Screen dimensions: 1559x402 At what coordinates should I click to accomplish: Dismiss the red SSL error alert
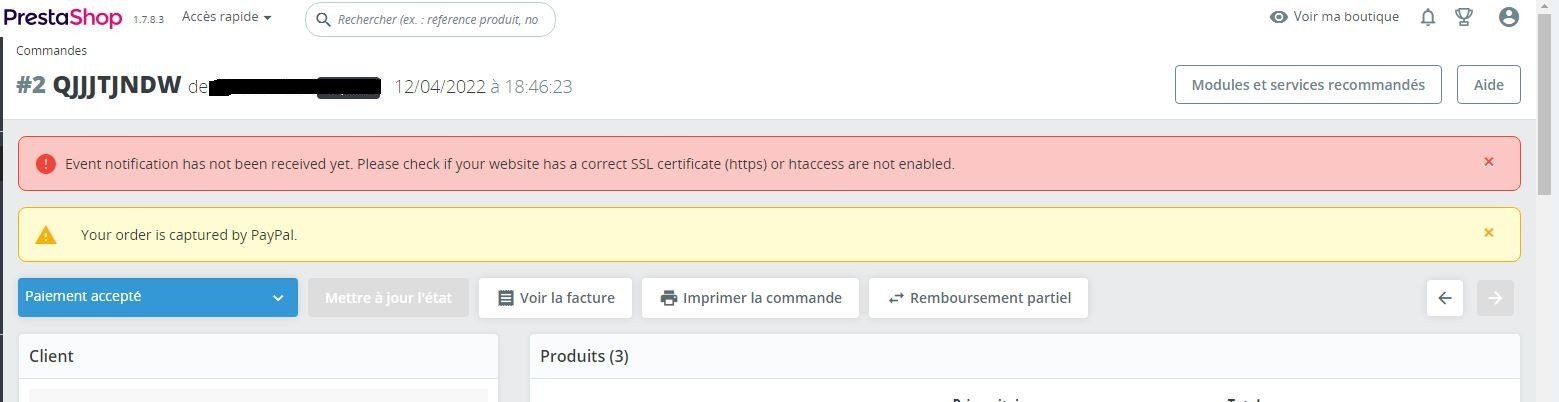[1488, 162]
